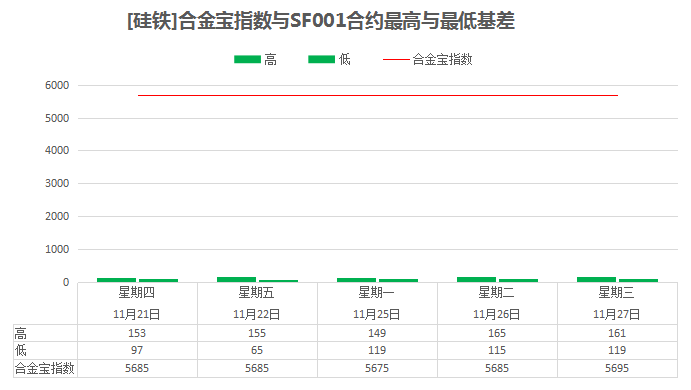Select the 低 bar for 11月27日
This screenshot has width=691, height=390.
coord(639,280)
